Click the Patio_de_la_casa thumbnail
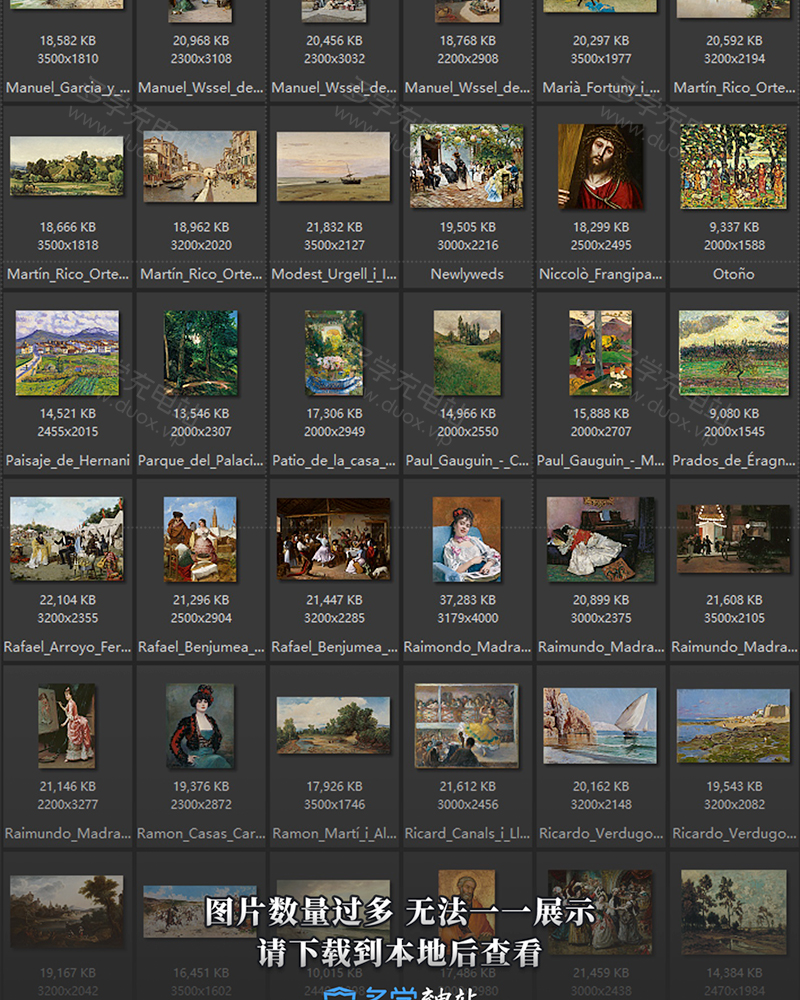Viewport: 800px width, 1000px height. pyautogui.click(x=334, y=352)
